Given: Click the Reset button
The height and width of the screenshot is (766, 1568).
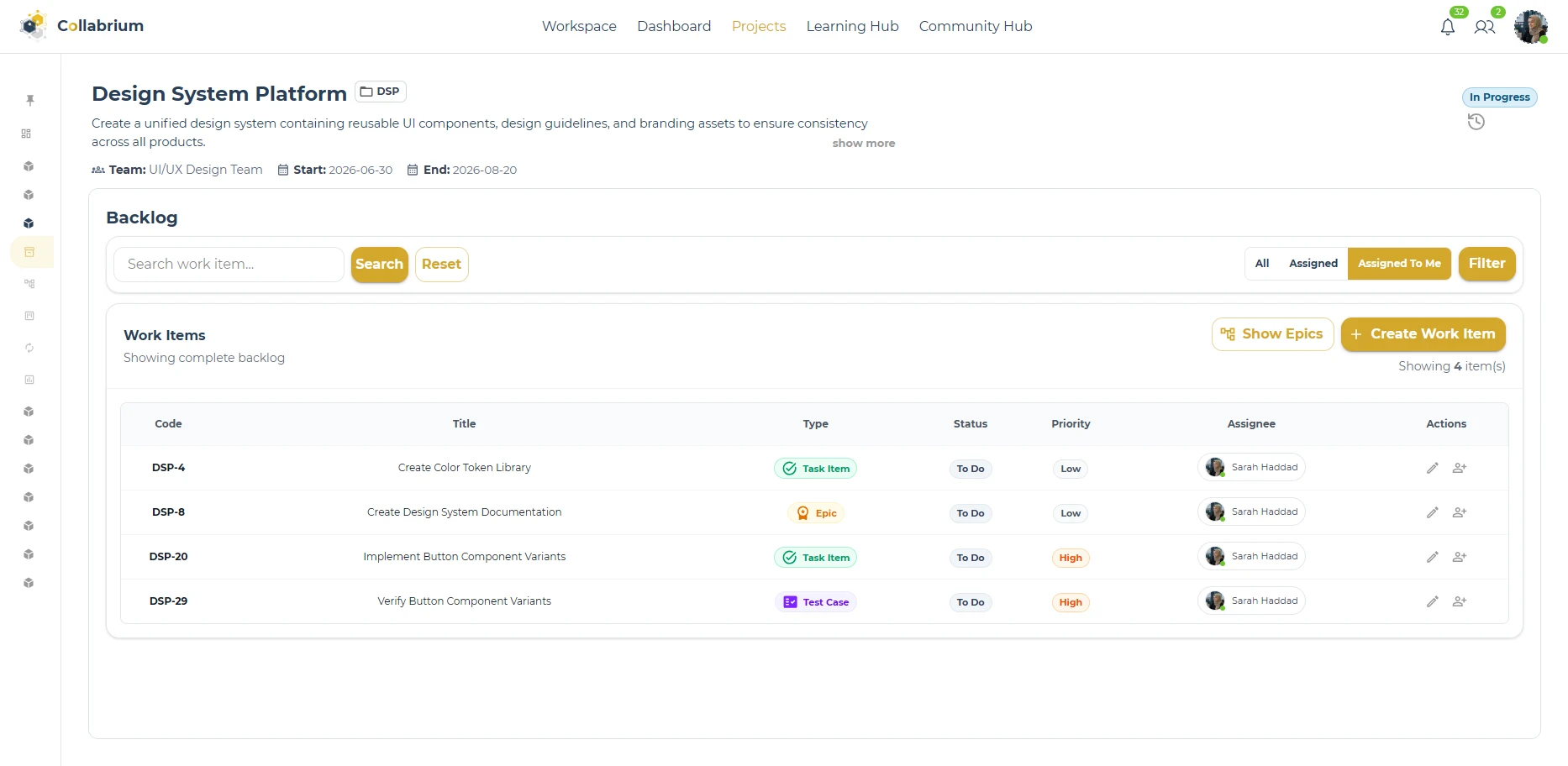Looking at the screenshot, I should click(x=441, y=265).
